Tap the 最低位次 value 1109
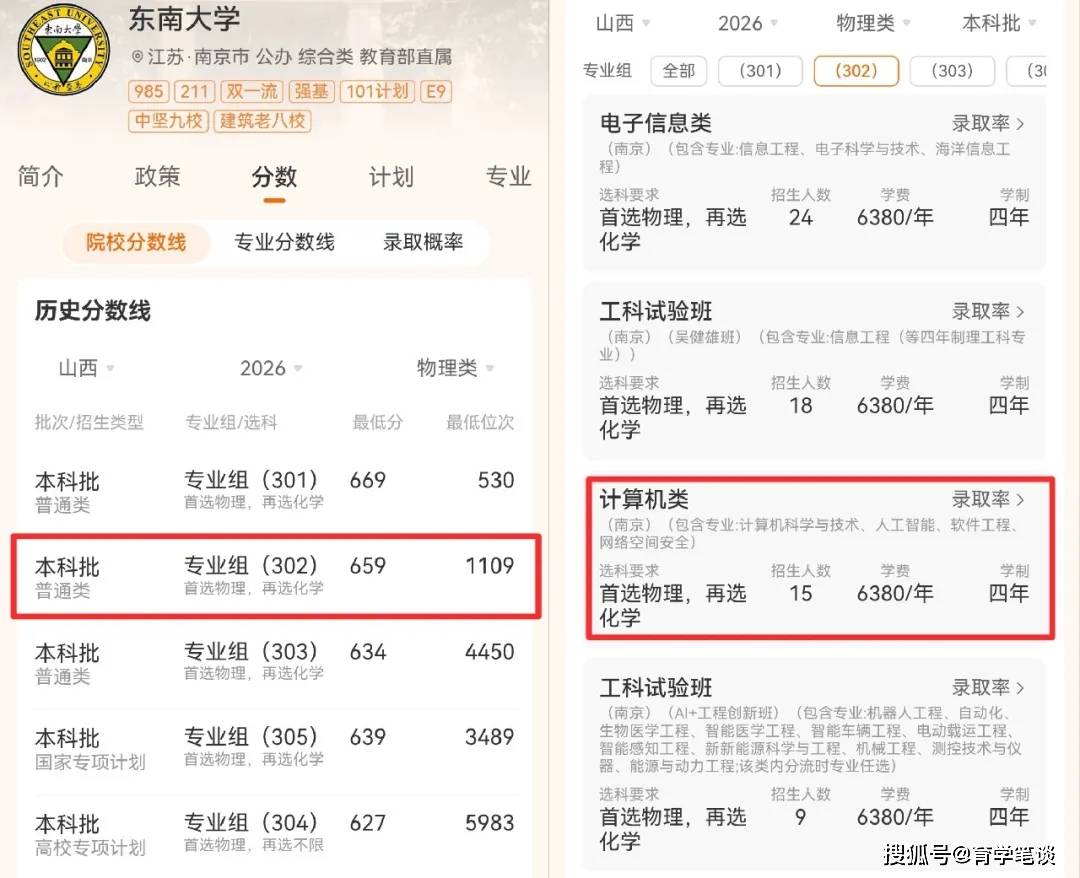The image size is (1080, 878). tap(490, 566)
